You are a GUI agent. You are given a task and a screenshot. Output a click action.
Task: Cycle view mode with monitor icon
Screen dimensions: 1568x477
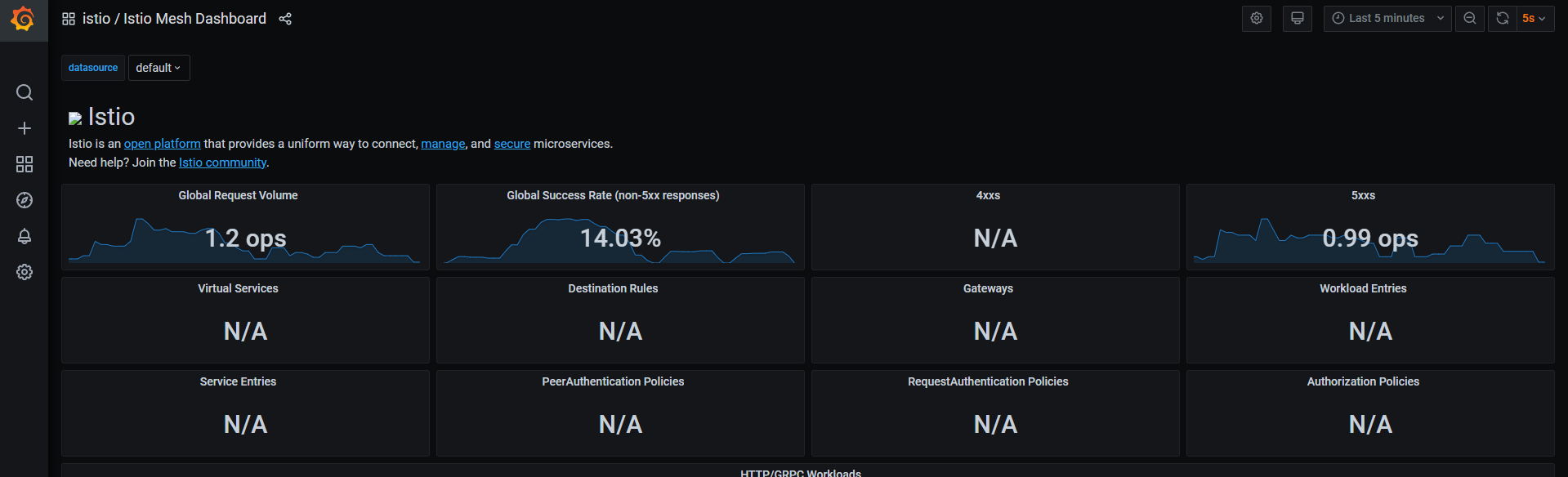point(1298,18)
